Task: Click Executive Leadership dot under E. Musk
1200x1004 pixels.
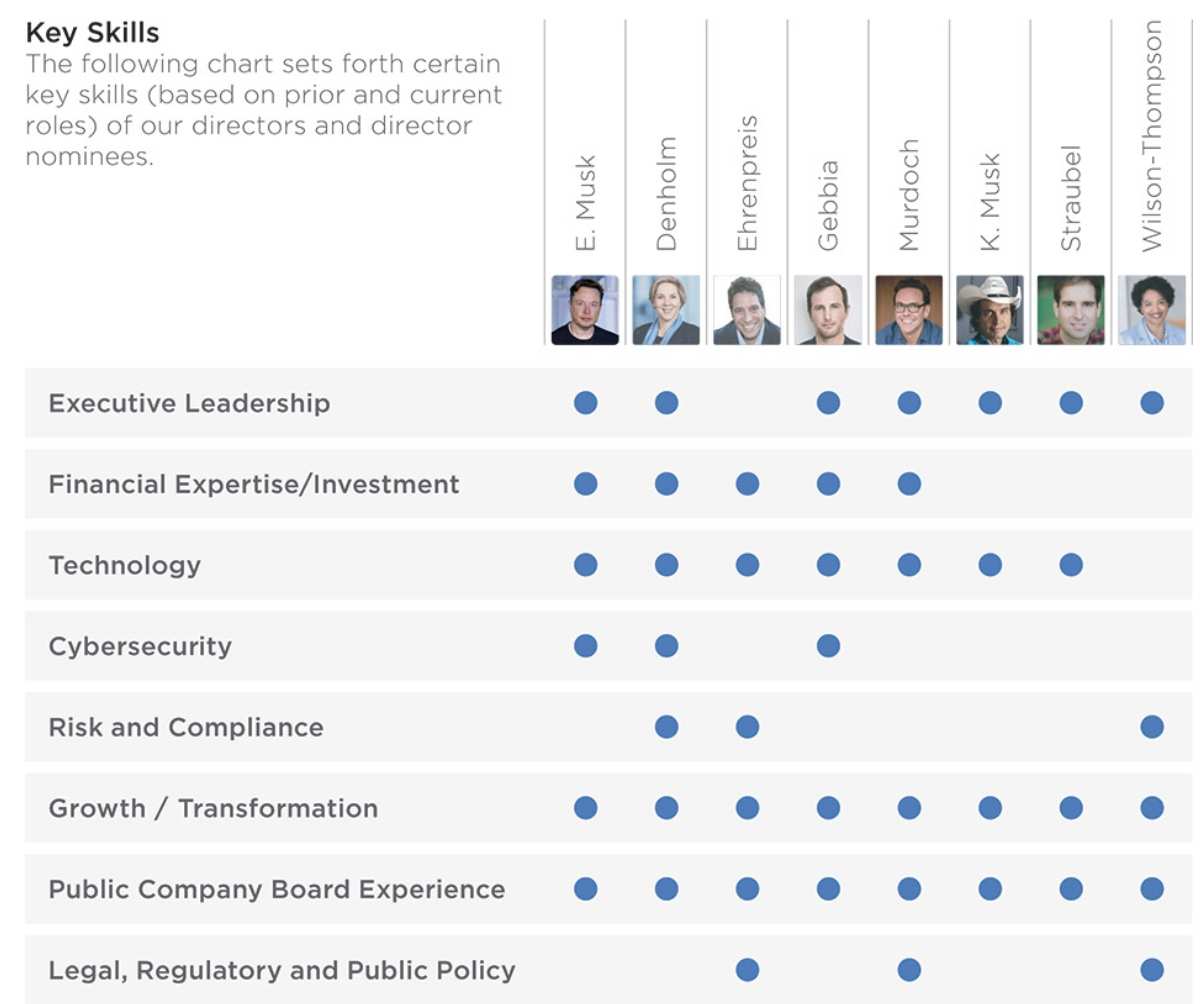Action: (586, 402)
